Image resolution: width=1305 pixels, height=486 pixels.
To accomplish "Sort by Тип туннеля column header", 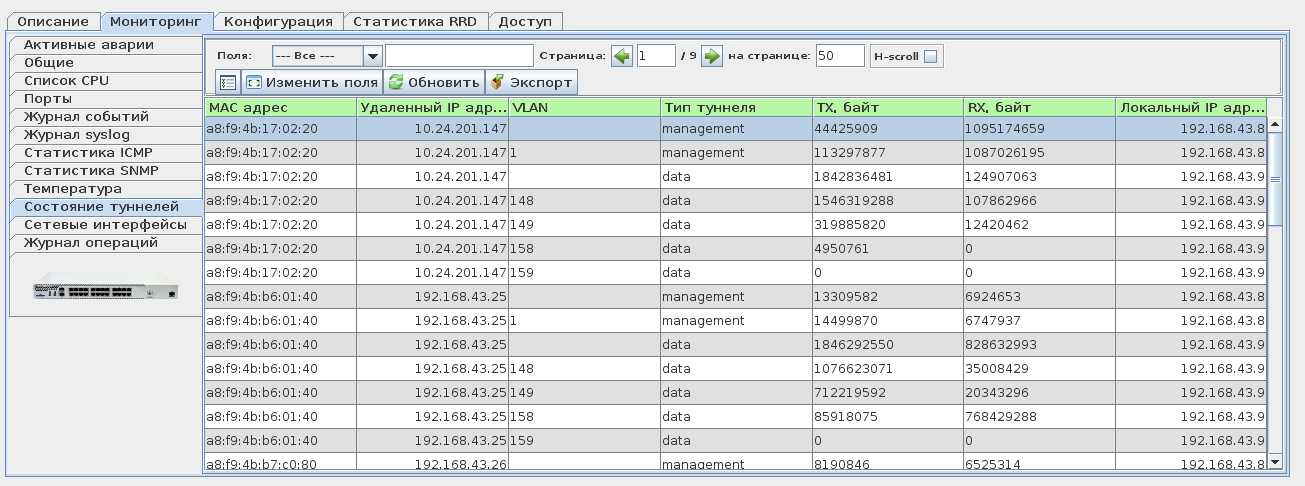I will [736, 107].
